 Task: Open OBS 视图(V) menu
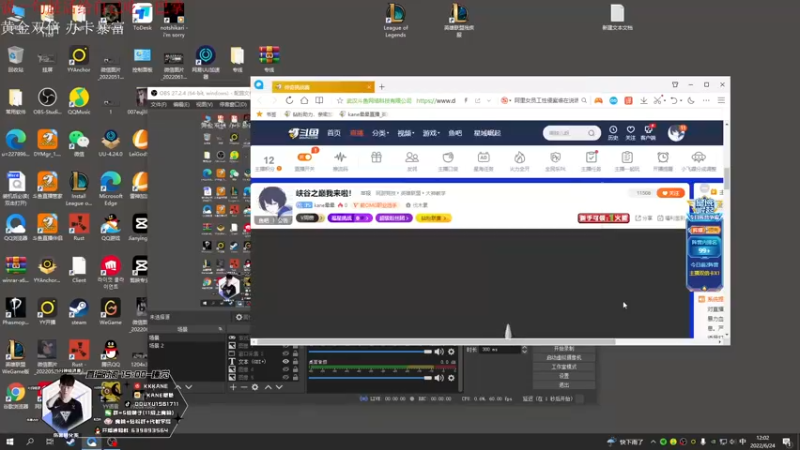point(204,104)
